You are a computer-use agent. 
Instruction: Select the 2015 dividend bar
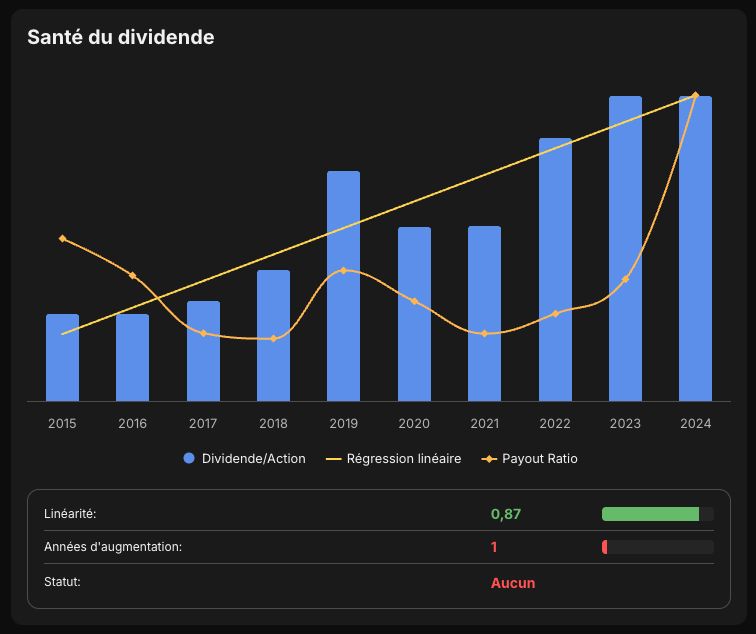pyautogui.click(x=62, y=357)
